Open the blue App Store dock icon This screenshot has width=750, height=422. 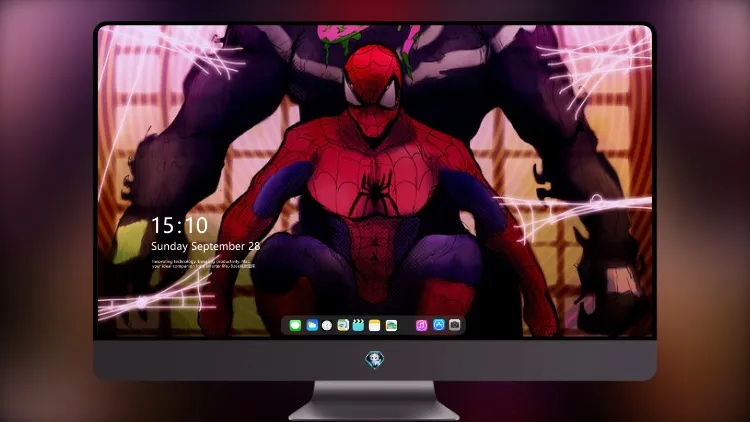coord(439,325)
